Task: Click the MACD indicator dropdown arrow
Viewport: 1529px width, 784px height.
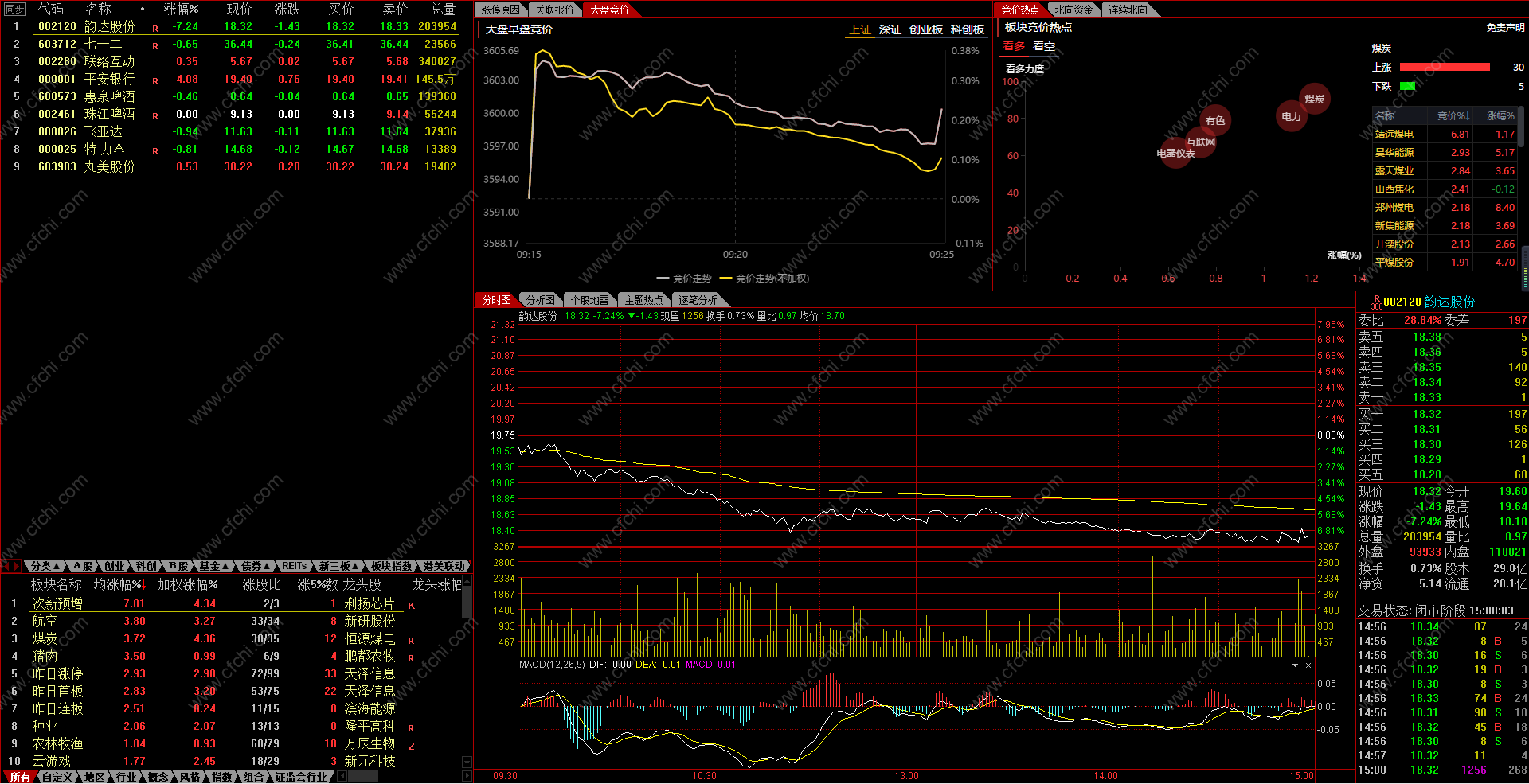Action: tap(1296, 665)
